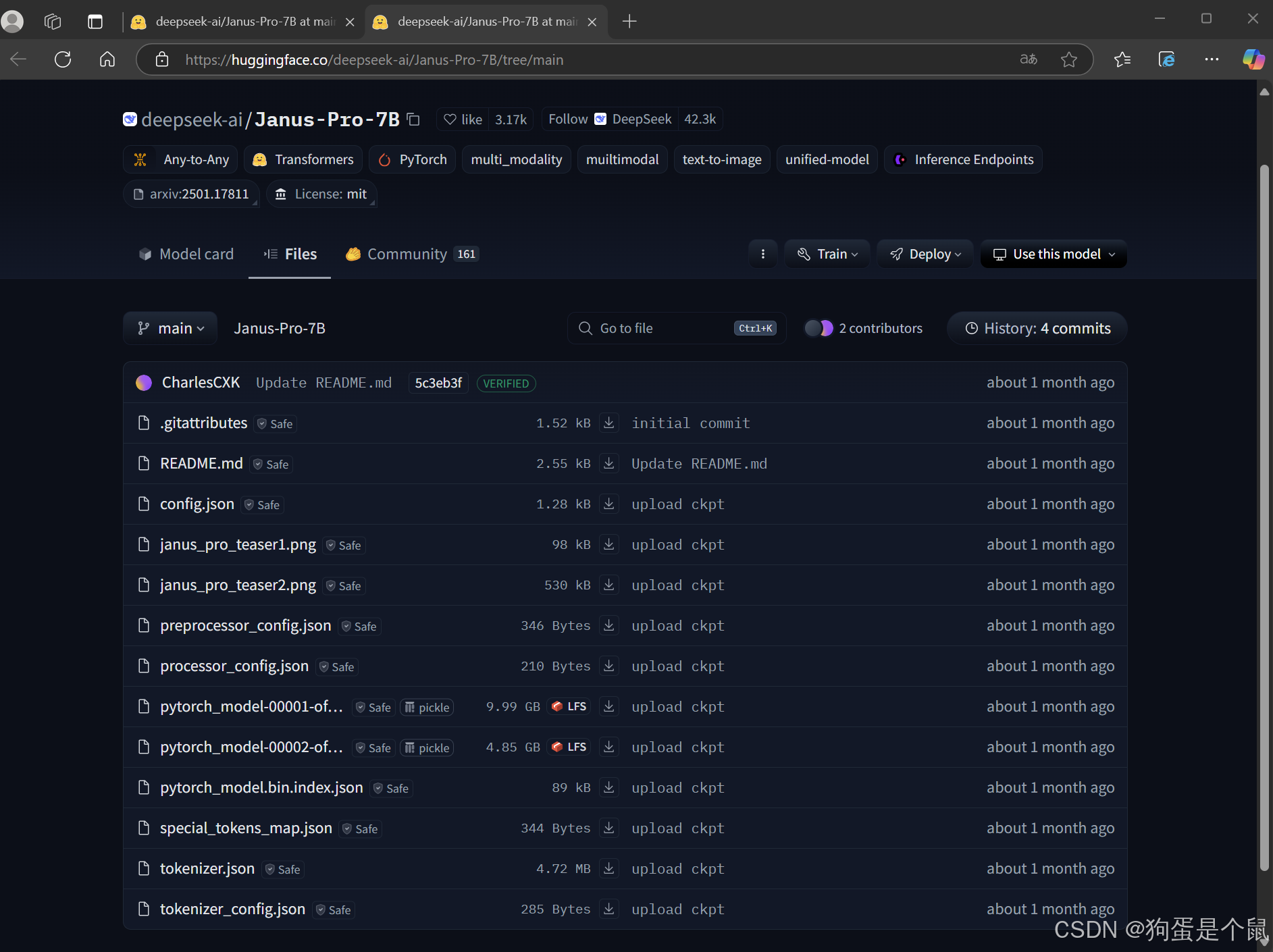This screenshot has width=1273, height=952.
Task: Download the 4.85 GB pytorch model shard
Action: click(x=608, y=747)
